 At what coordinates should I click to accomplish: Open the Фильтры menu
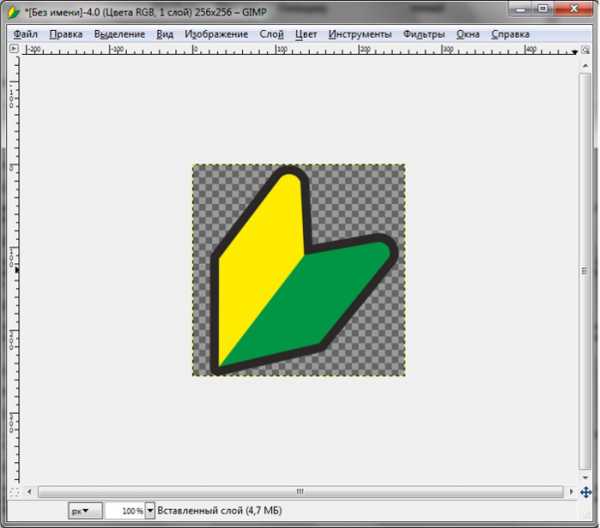424,34
